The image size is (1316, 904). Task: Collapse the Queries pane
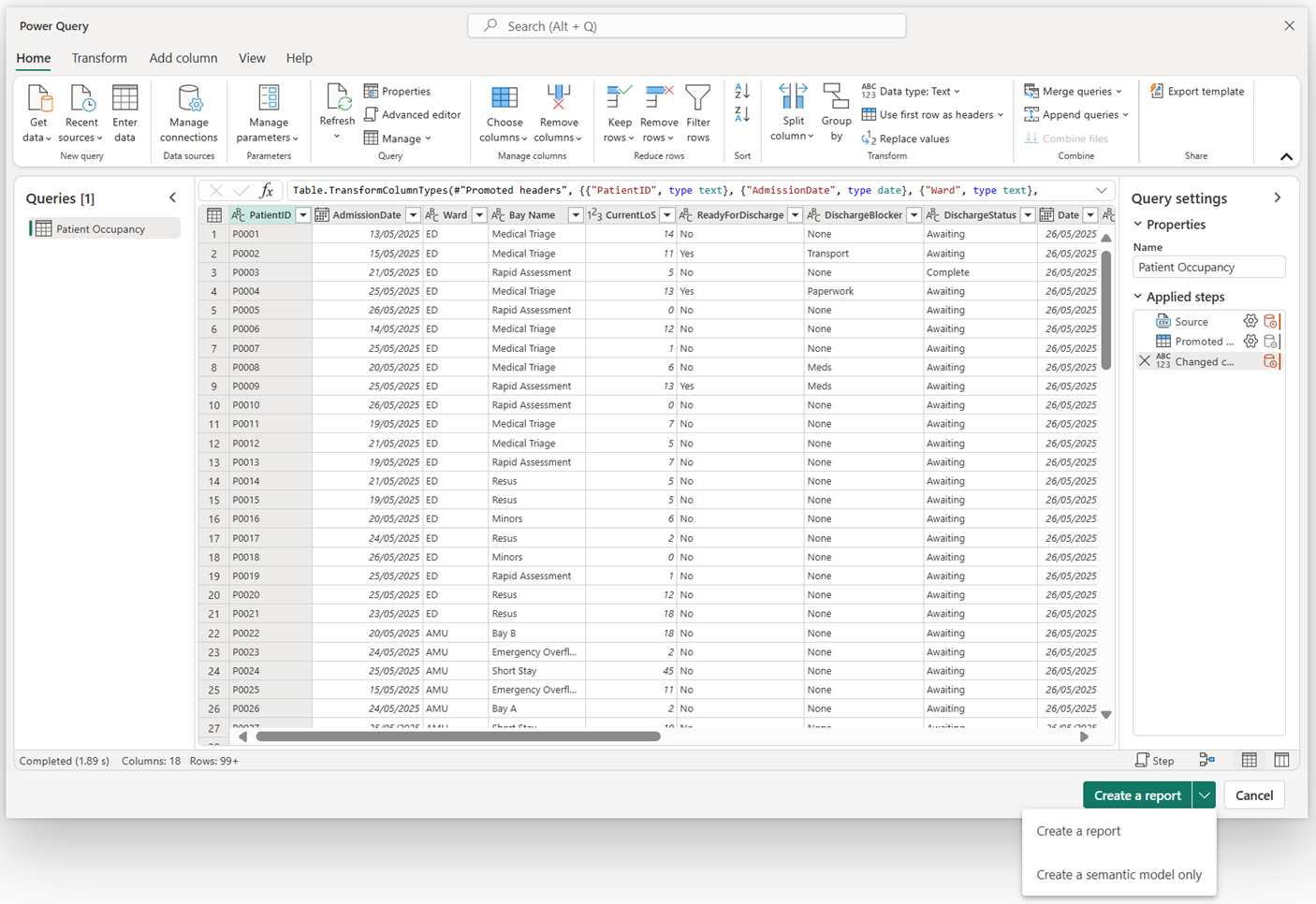[172, 197]
